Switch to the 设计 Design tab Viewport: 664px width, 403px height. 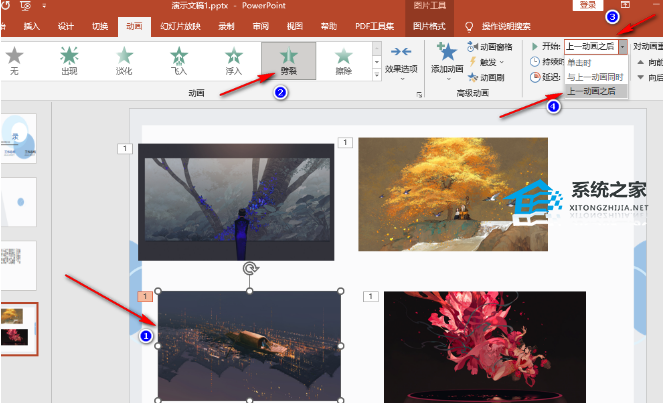pyautogui.click(x=66, y=26)
